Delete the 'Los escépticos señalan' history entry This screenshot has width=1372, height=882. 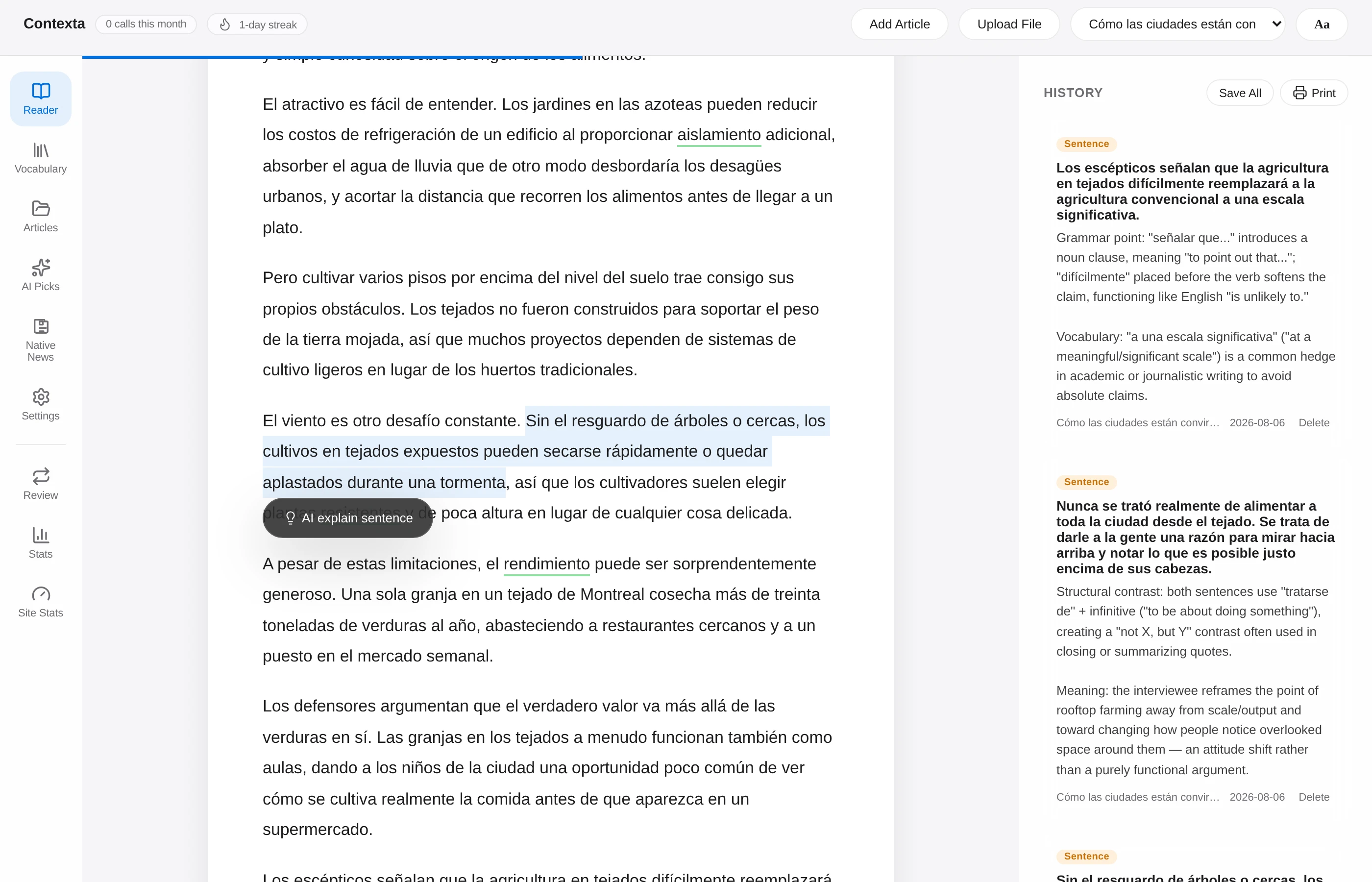[x=1314, y=423]
